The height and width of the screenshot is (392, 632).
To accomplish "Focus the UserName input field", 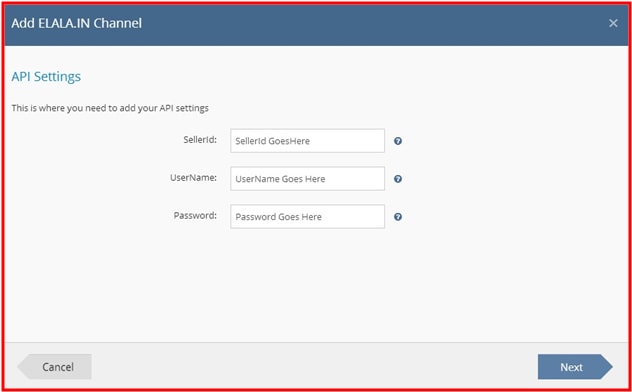I will tap(308, 178).
